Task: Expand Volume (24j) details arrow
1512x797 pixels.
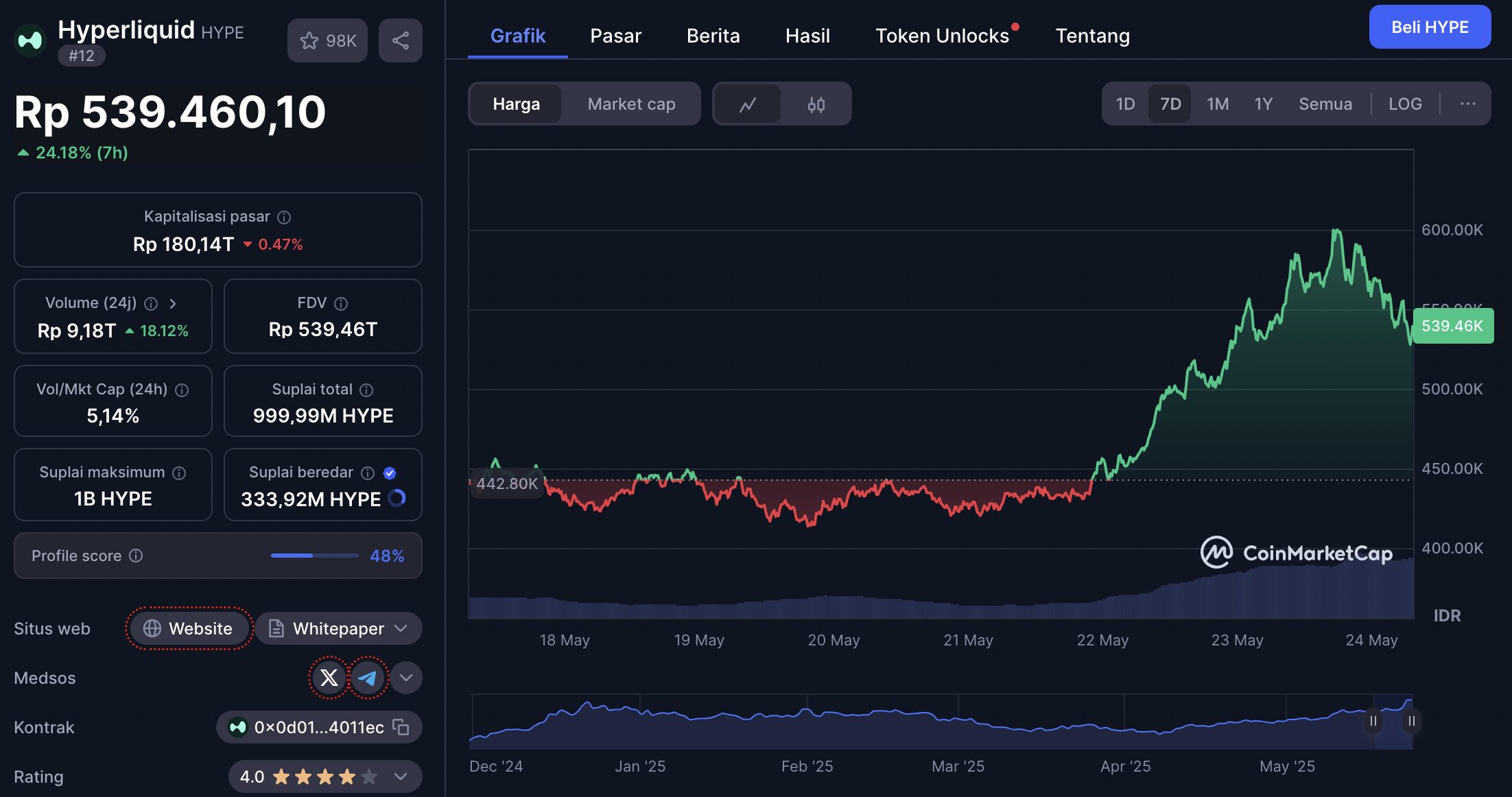Action: coord(173,304)
